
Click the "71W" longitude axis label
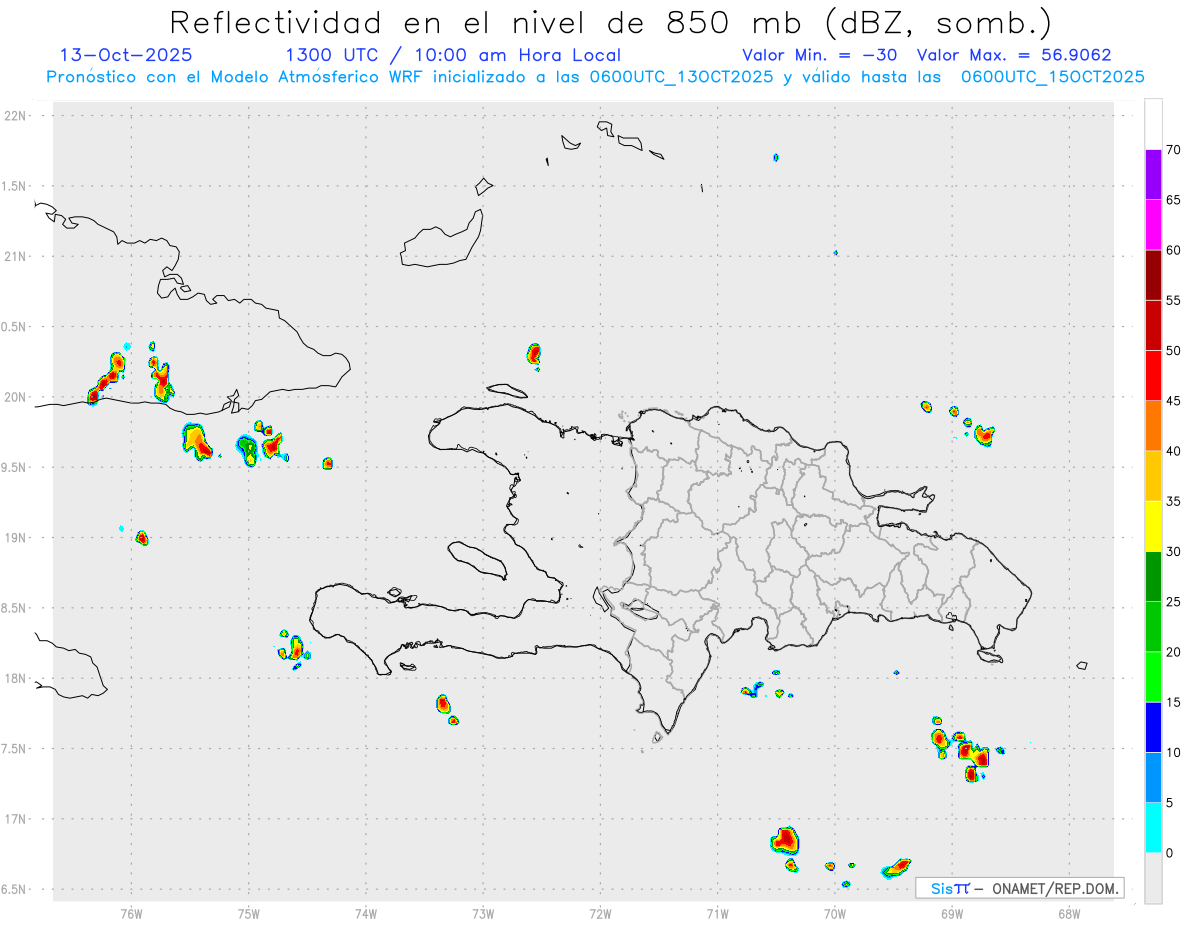(x=717, y=913)
